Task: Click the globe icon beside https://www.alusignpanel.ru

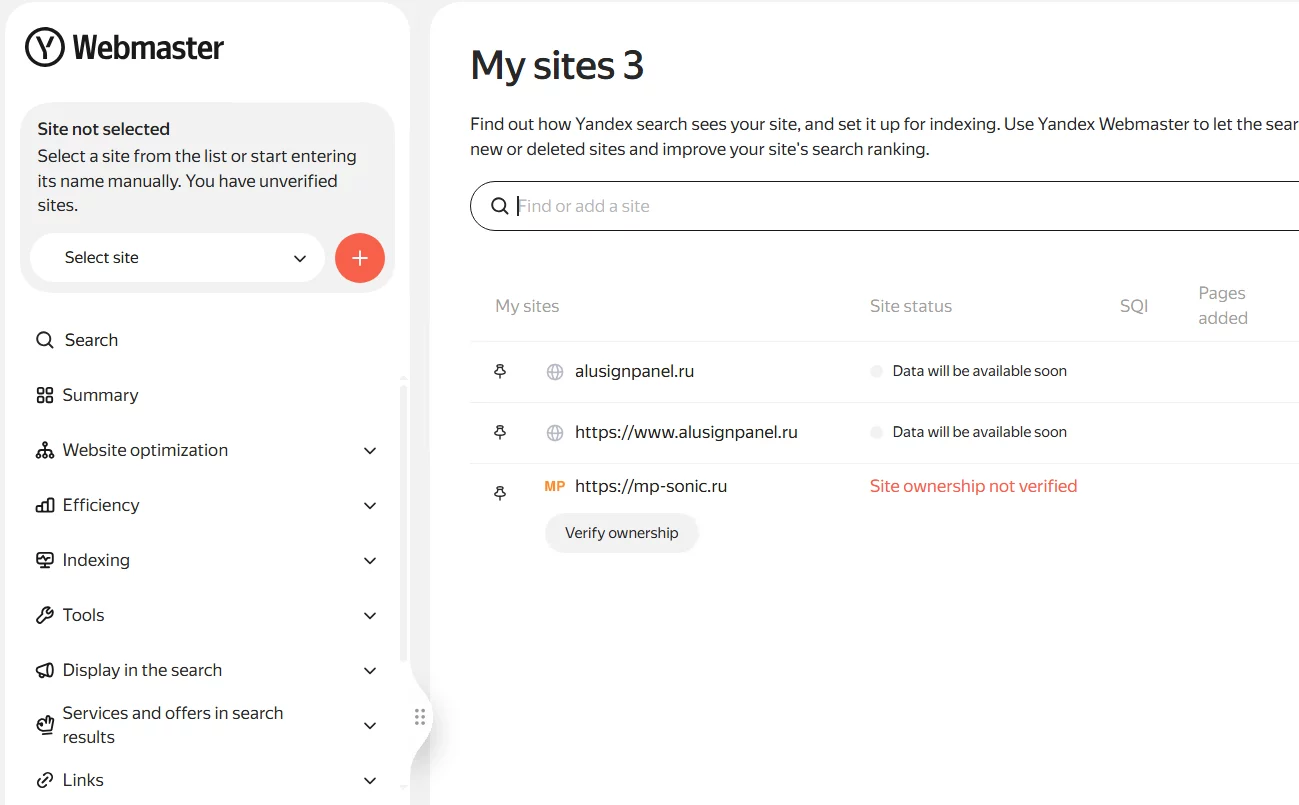Action: click(555, 433)
